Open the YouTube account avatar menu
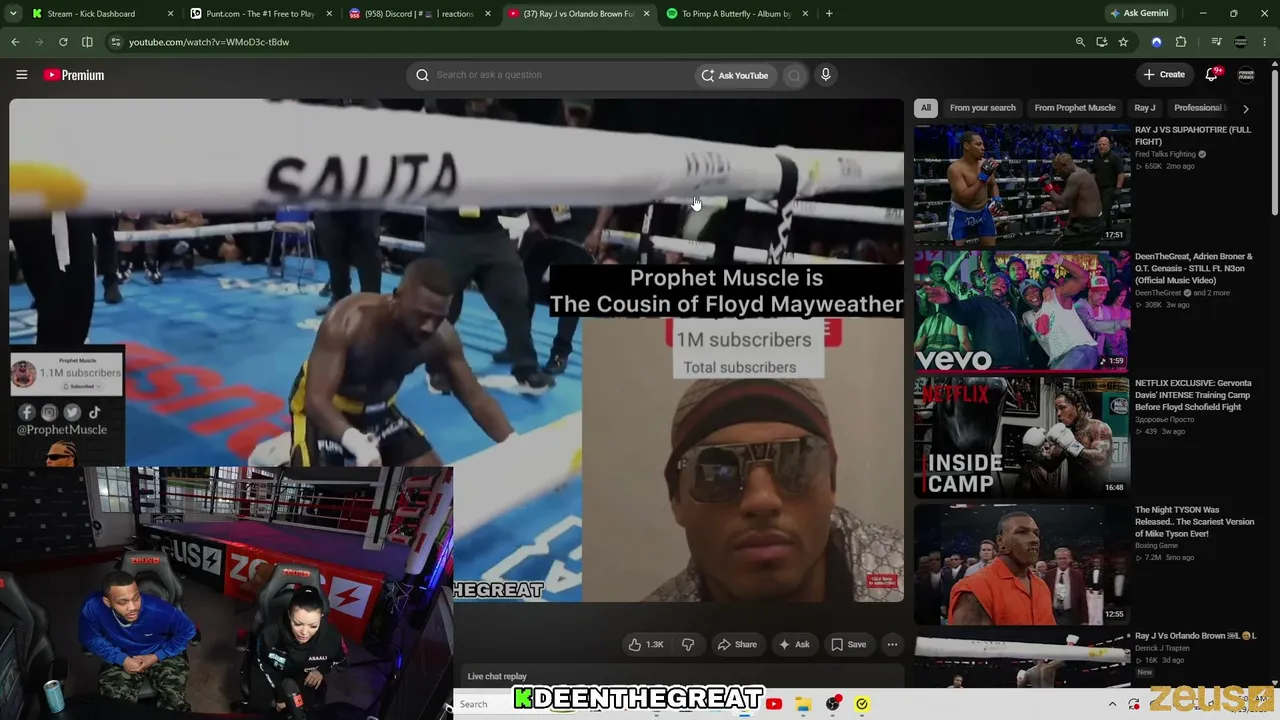The height and width of the screenshot is (720, 1280). (1246, 75)
